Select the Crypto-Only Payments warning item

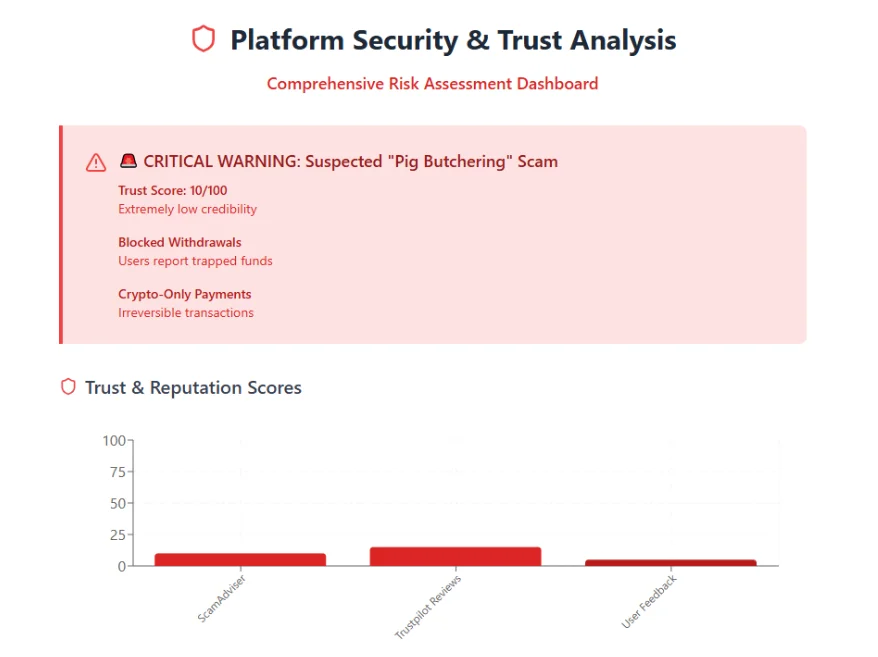coord(184,294)
